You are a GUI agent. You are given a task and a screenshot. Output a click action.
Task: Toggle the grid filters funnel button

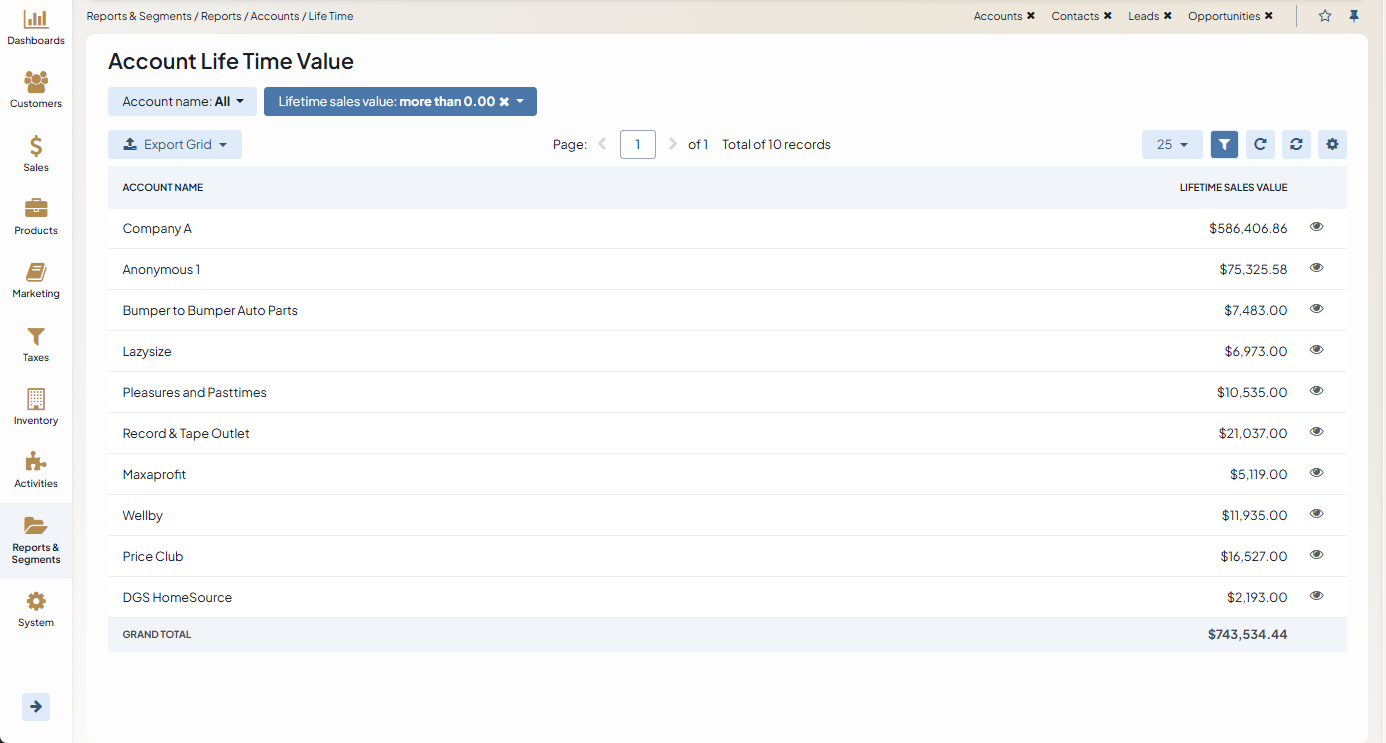[x=1224, y=145]
